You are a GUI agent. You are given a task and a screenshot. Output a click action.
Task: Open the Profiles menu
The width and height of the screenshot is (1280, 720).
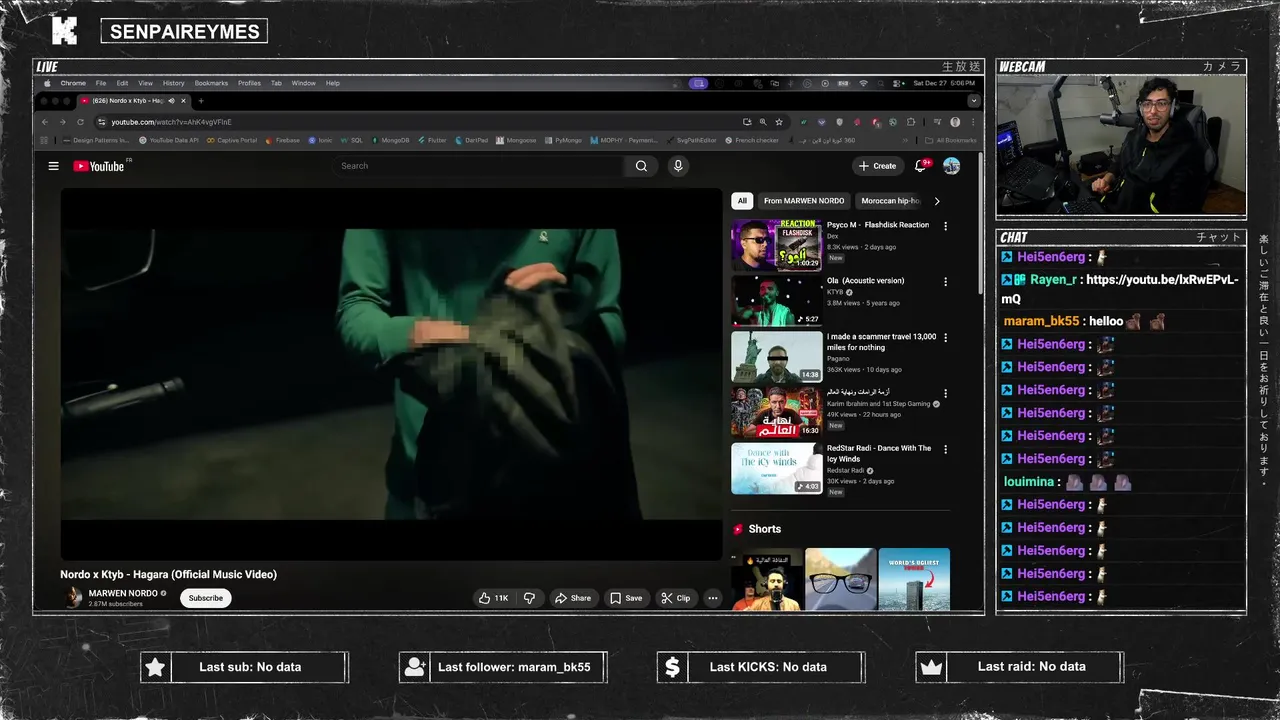(249, 83)
